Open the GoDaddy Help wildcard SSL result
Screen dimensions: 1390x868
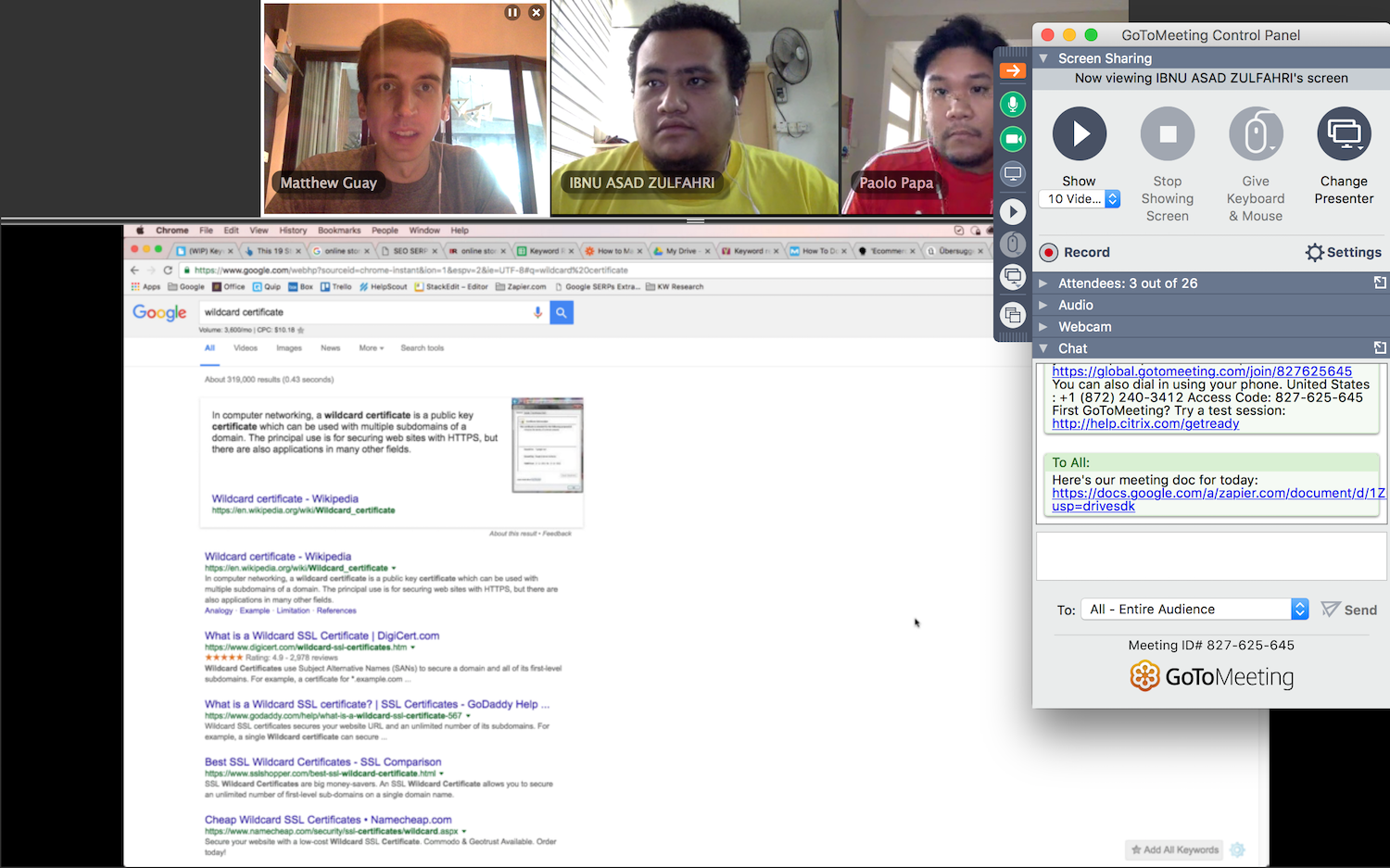pos(377,704)
